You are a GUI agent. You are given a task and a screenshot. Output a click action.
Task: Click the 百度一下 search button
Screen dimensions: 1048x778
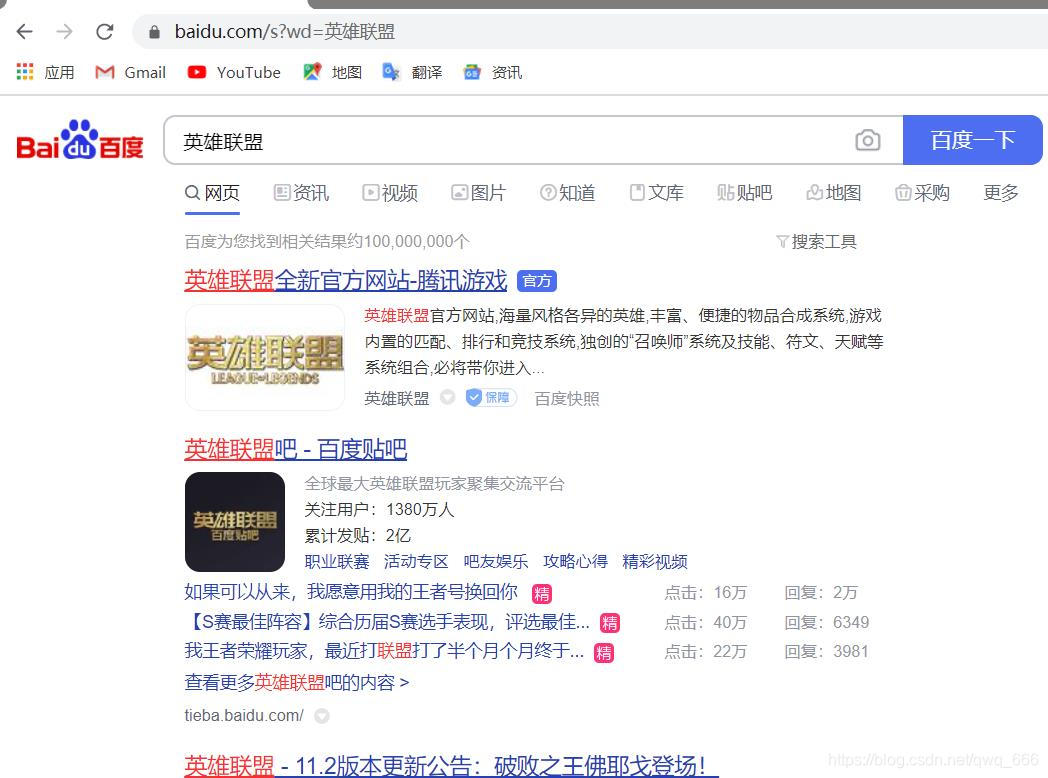coord(972,140)
